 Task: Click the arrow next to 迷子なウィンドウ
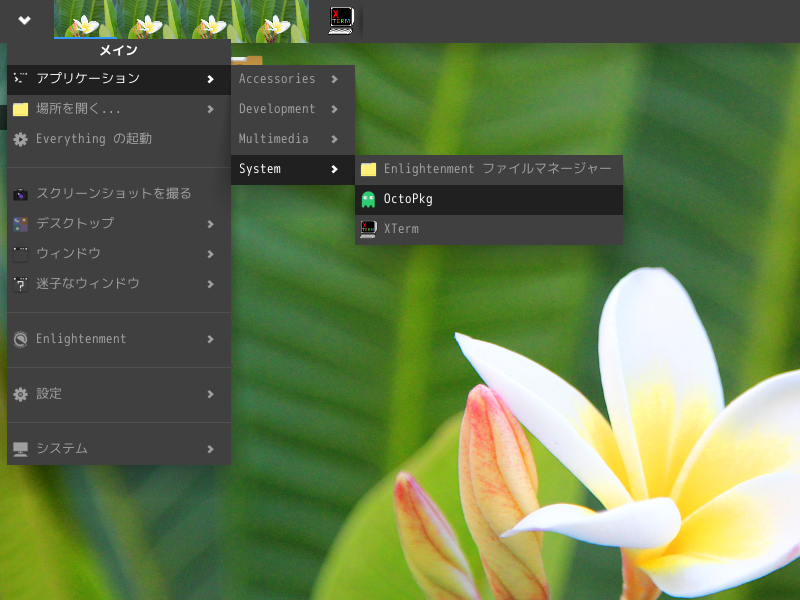[210, 284]
